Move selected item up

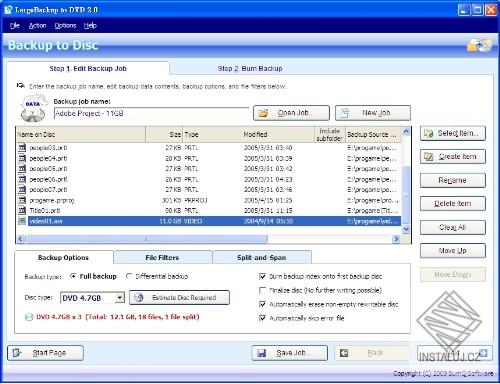453,251
